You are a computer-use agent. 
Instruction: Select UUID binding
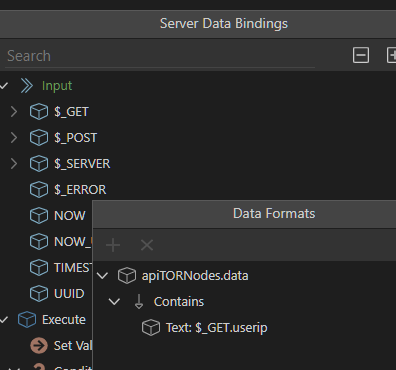point(69,294)
